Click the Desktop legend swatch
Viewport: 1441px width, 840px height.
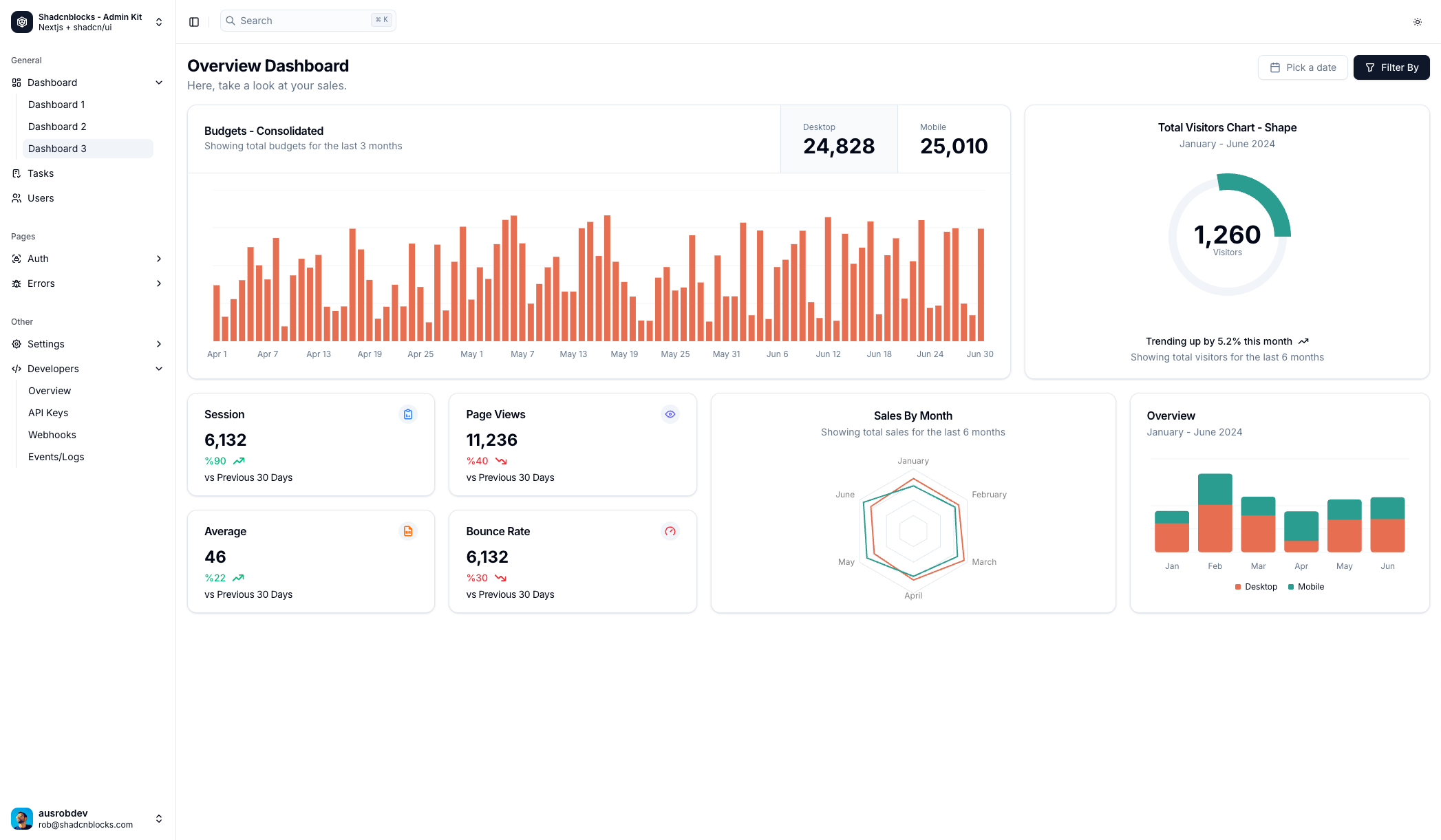click(1238, 587)
